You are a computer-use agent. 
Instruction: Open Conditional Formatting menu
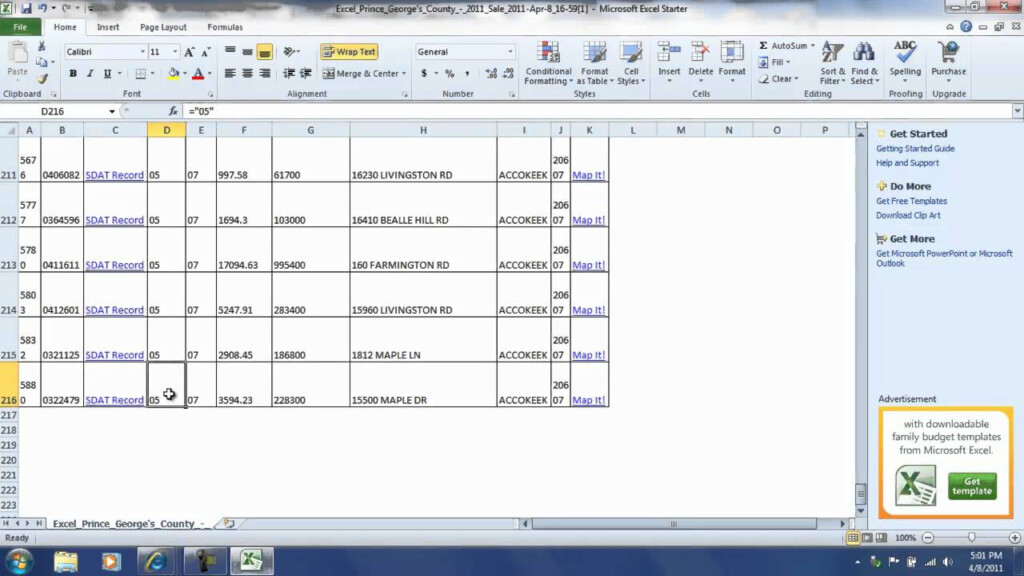click(x=548, y=63)
